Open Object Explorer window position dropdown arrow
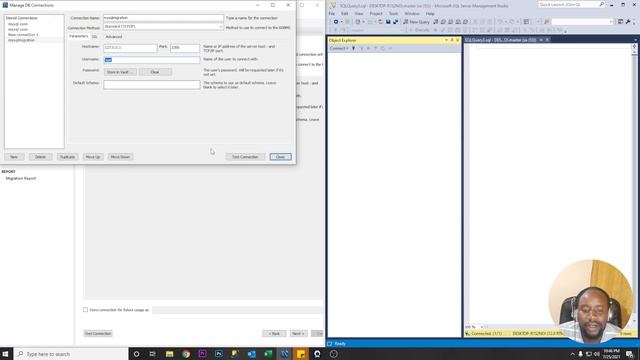This screenshot has height=360, width=640. pos(446,40)
